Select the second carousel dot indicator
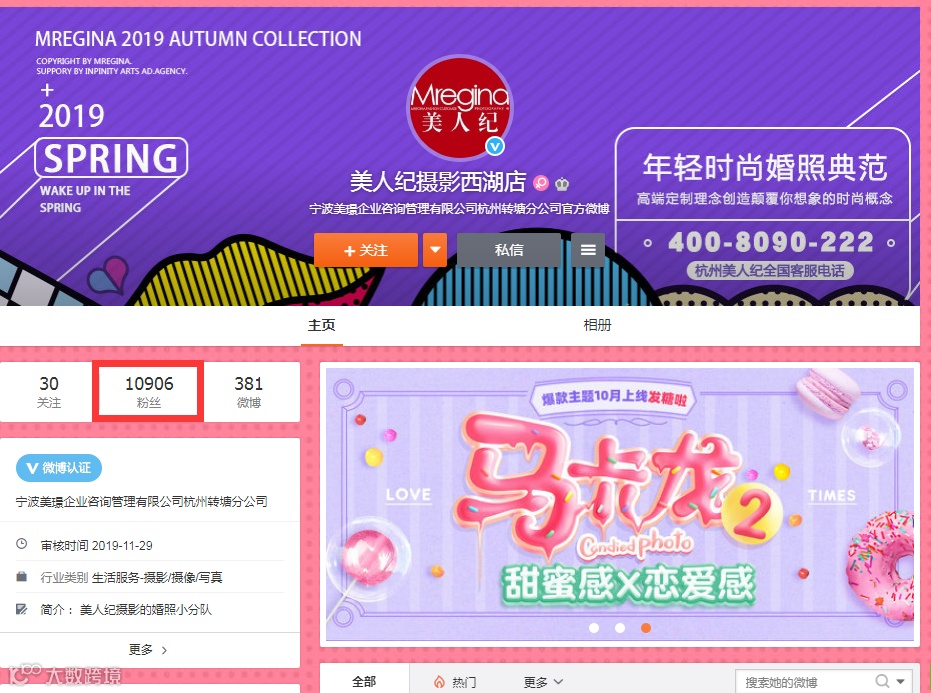Screen dimensions: 931x693 620,628
